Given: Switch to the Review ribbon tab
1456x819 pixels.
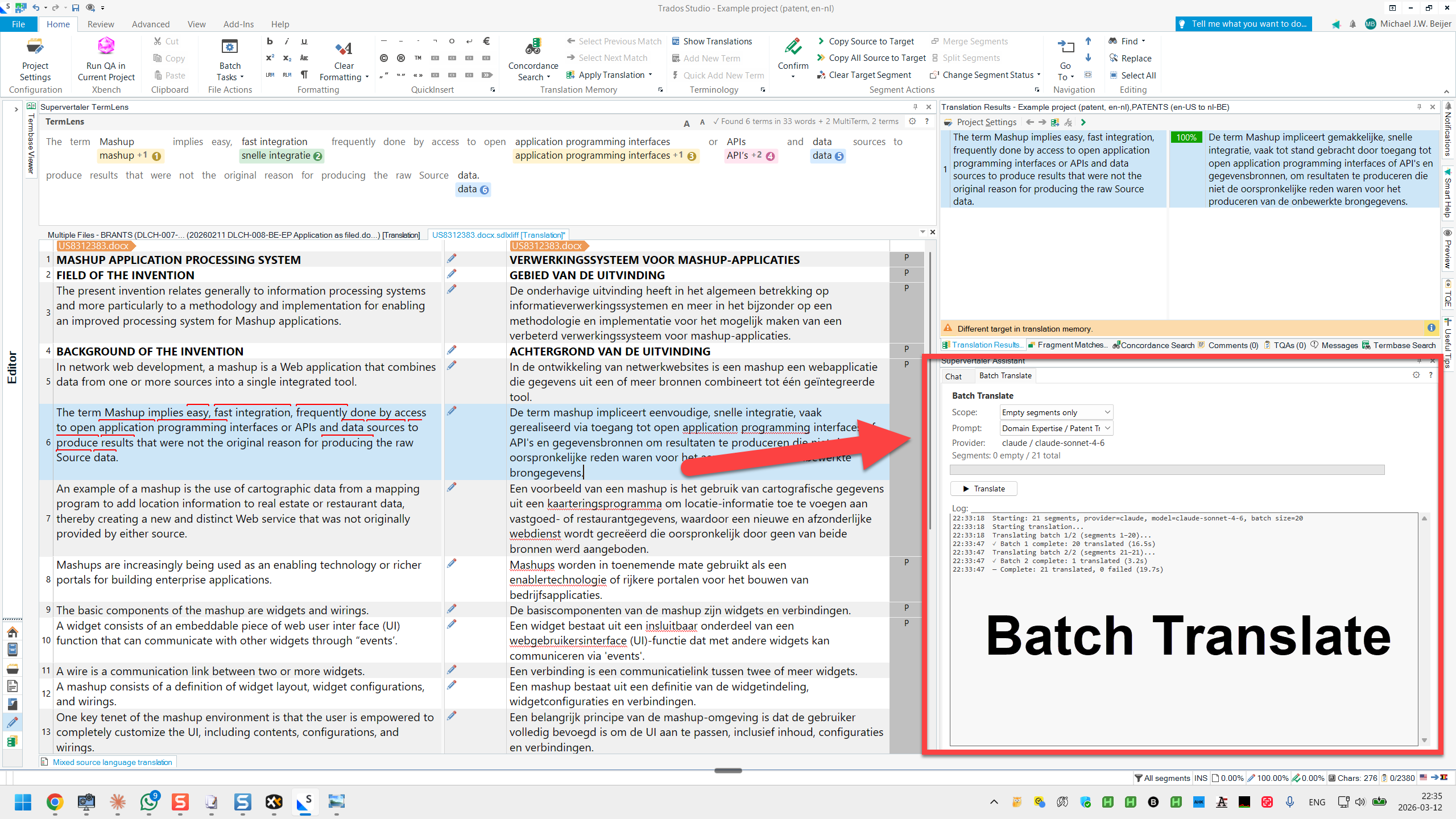Looking at the screenshot, I should point(101,24).
